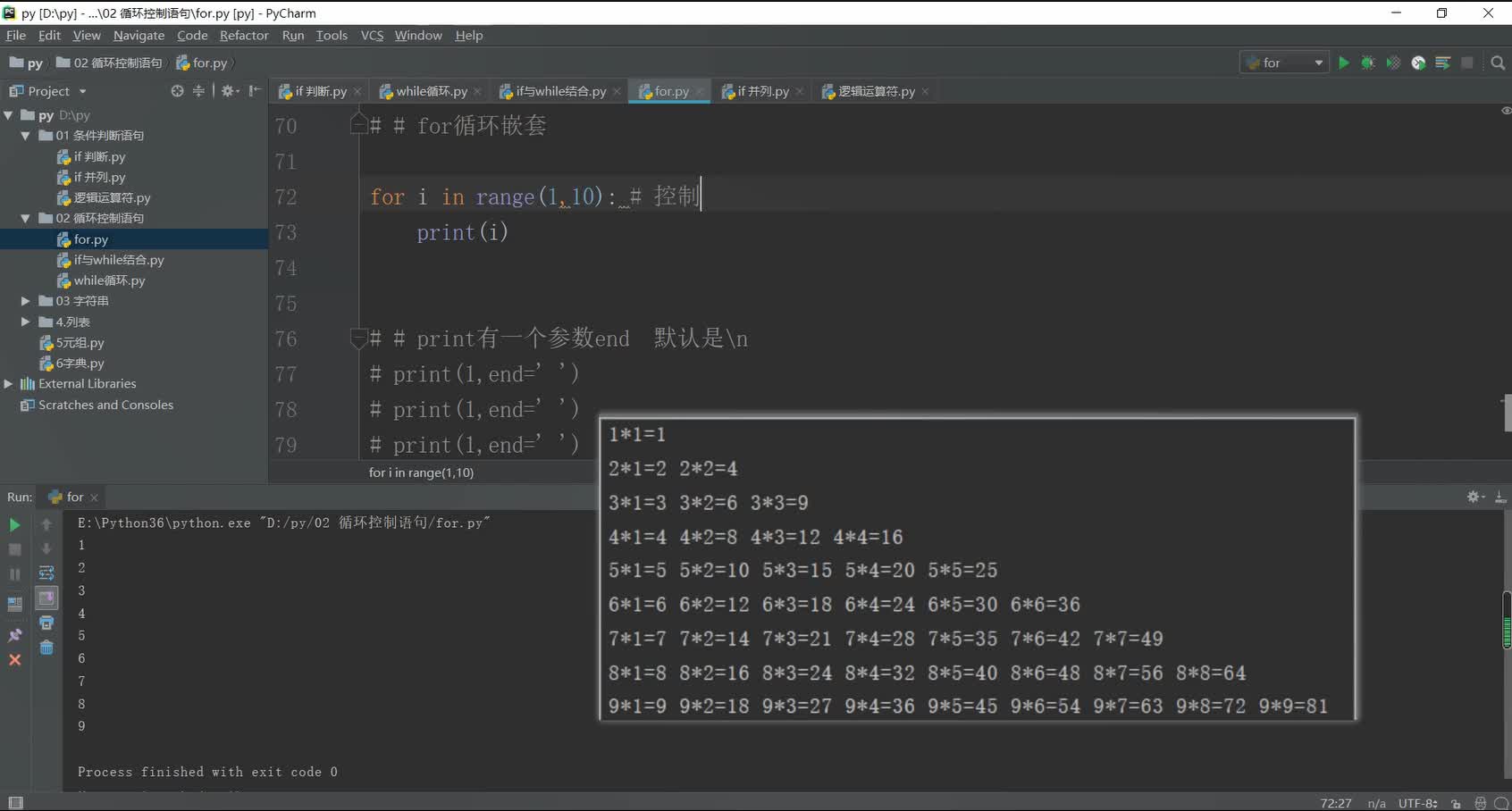Screen dimensions: 1512x811
Task: Switch to the if与while结合.py editor tab
Action: pyautogui.click(x=561, y=91)
